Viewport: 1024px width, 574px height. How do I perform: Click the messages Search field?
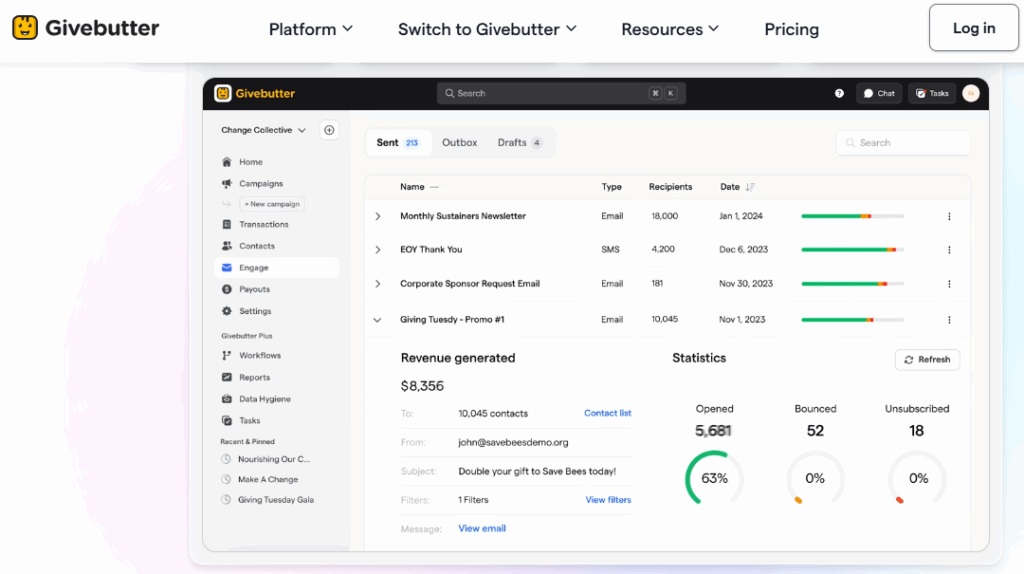coord(903,143)
